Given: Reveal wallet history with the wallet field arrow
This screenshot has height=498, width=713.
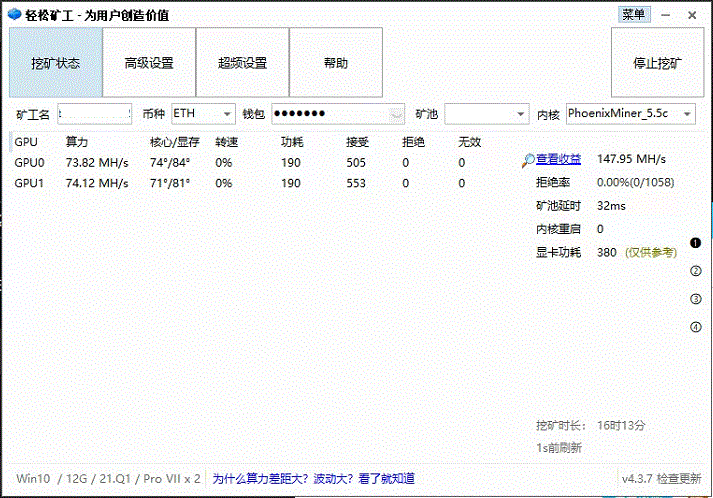Looking at the screenshot, I should coord(396,114).
